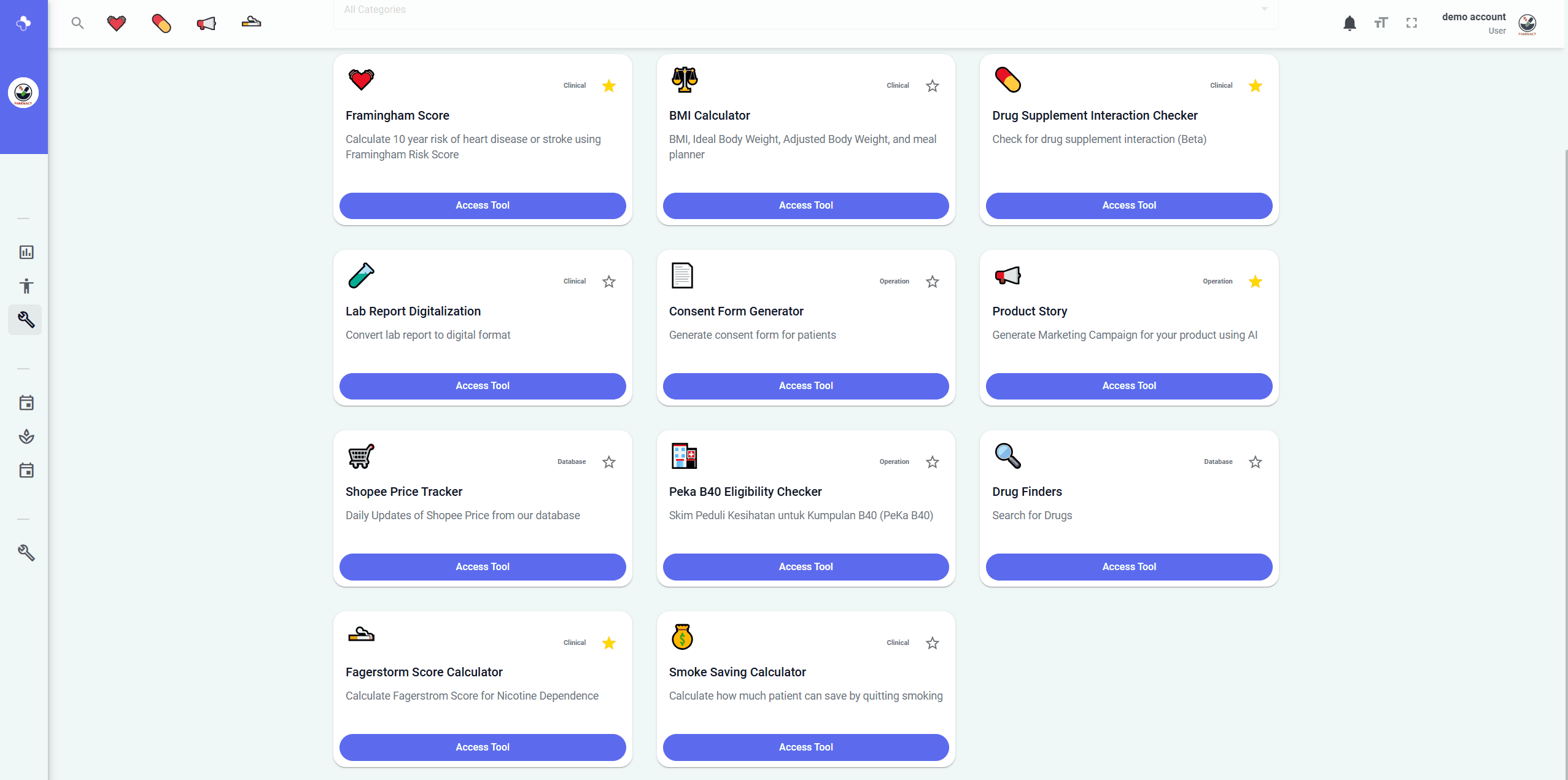
Task: Star the Lab Report Digitalization tool
Action: pos(609,282)
